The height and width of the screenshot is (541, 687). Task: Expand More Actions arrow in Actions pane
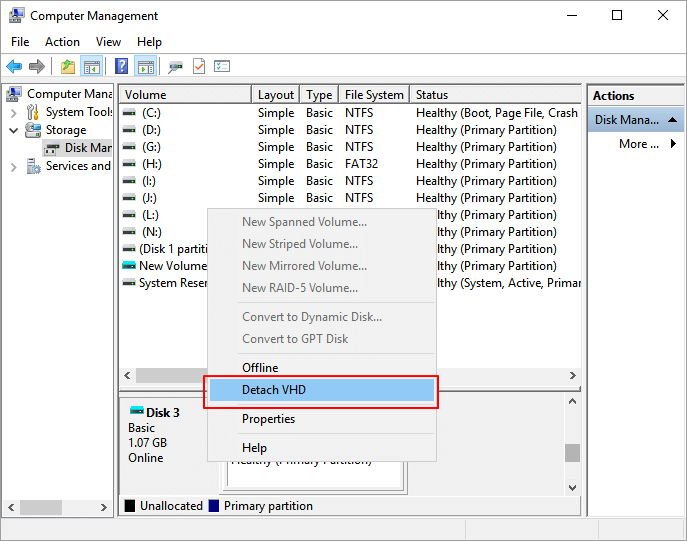(673, 144)
